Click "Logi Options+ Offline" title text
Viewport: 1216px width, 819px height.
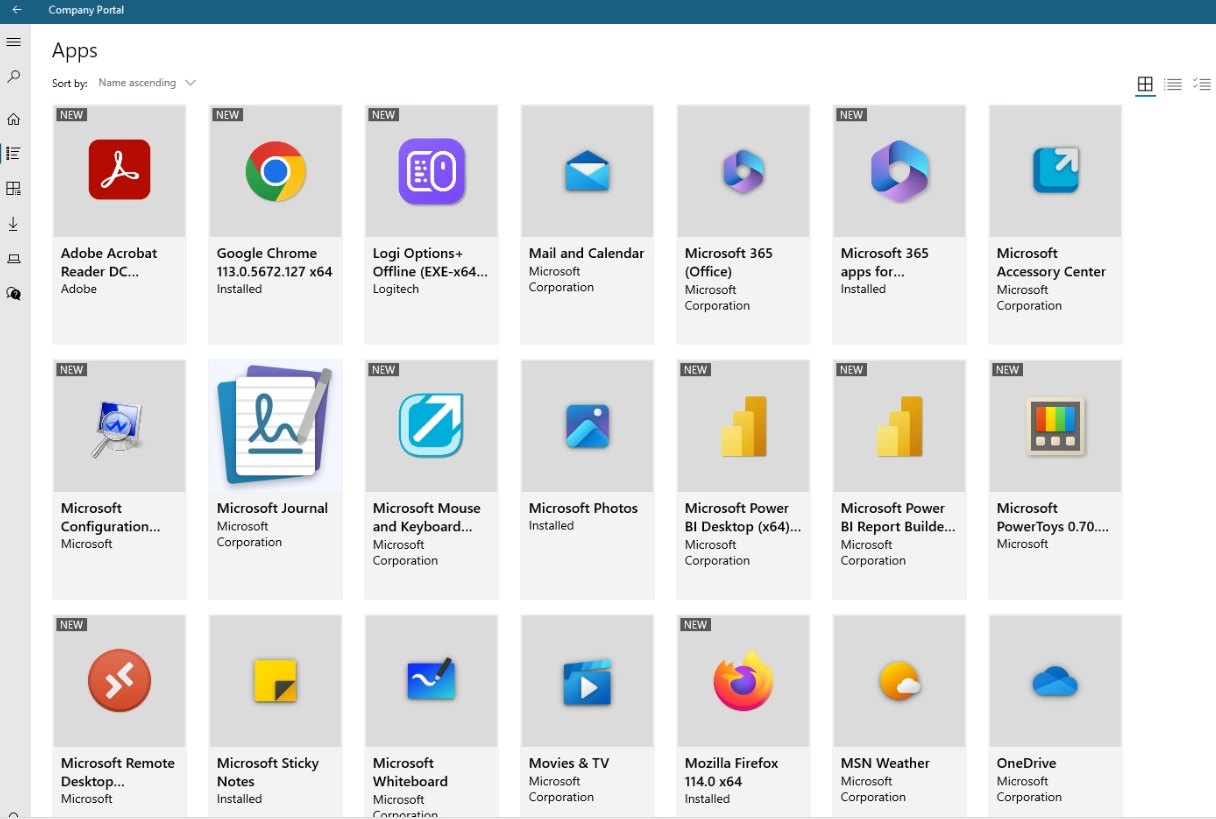point(431,262)
